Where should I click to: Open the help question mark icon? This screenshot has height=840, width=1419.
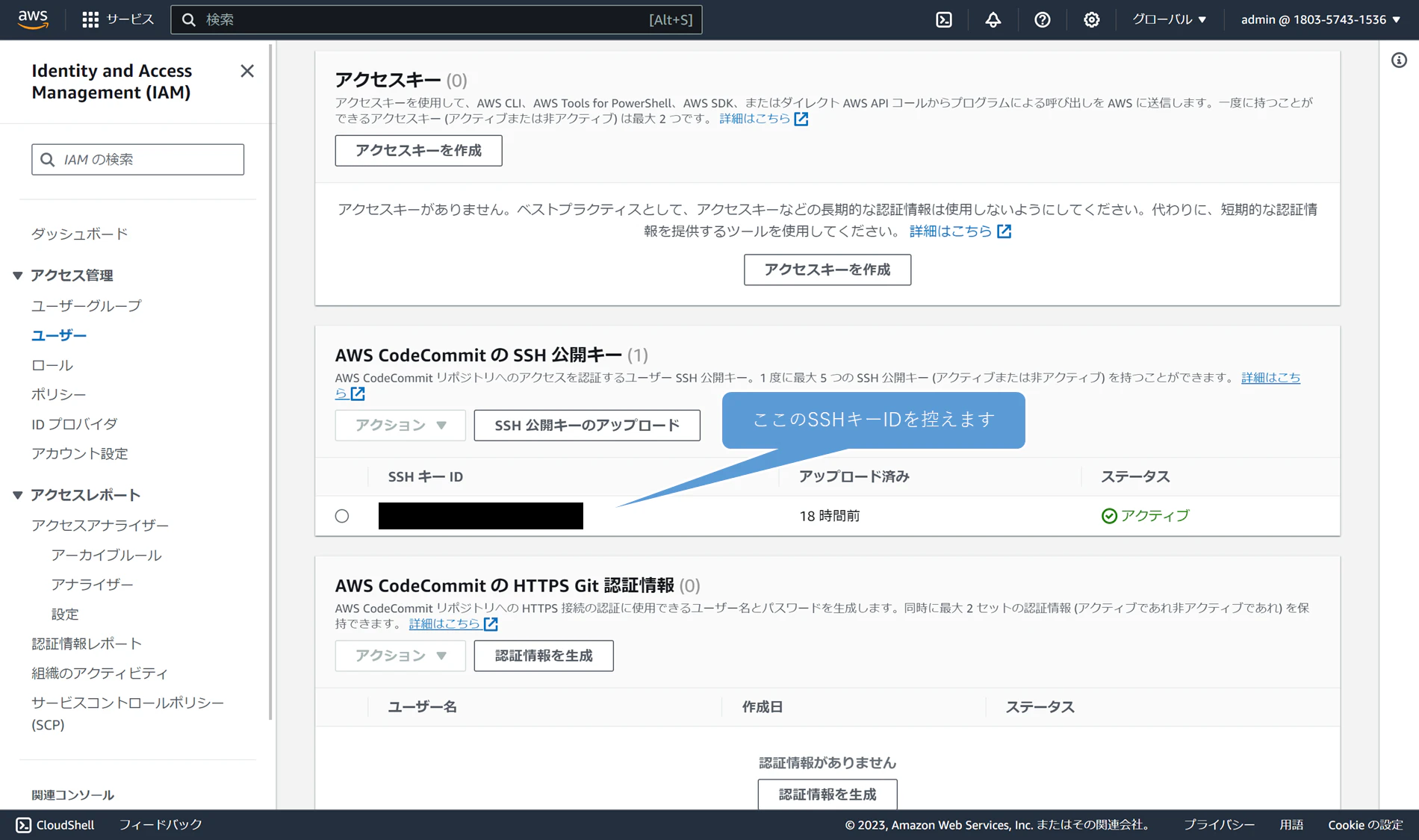(x=1043, y=19)
